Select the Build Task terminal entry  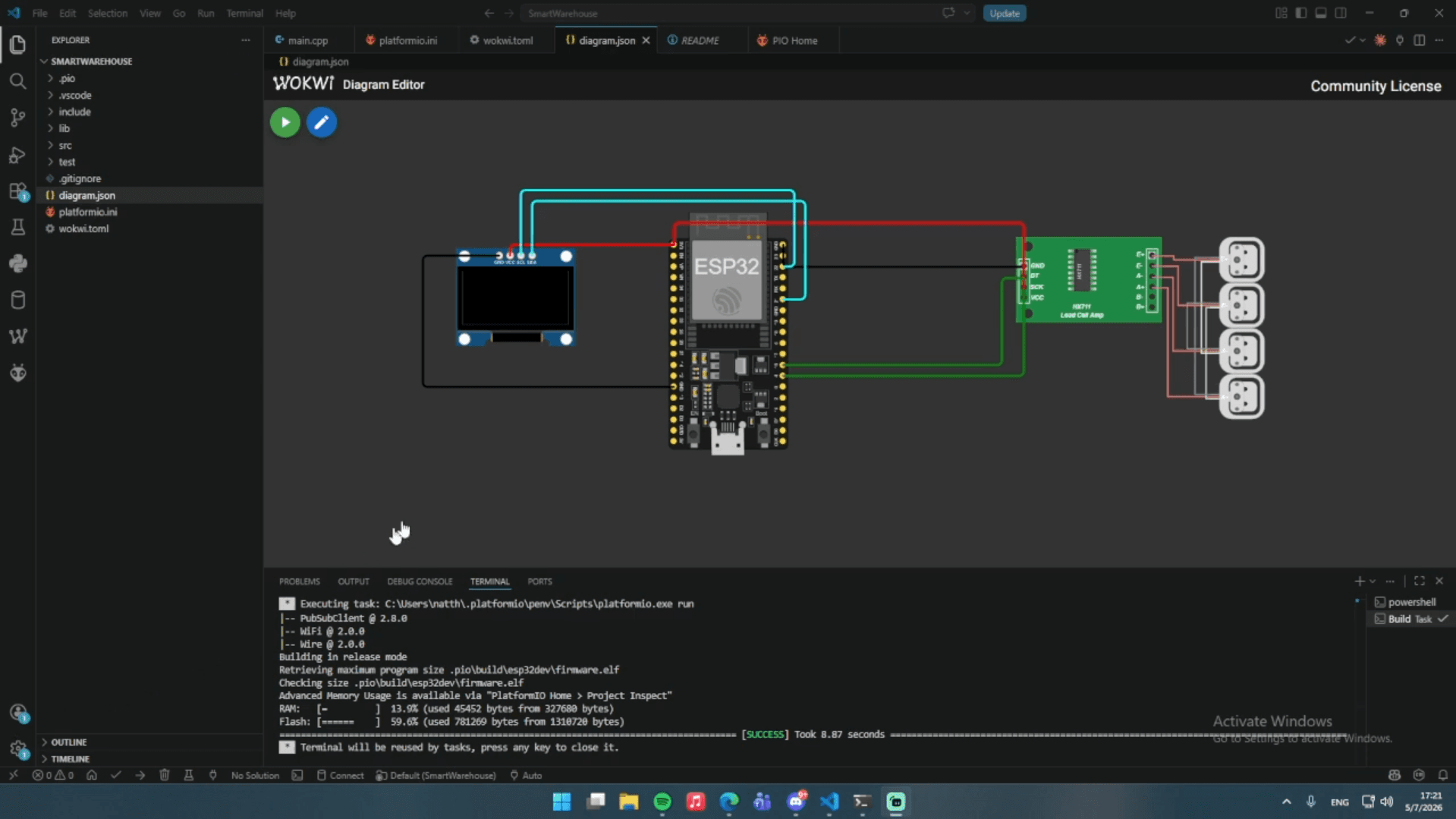(1411, 619)
